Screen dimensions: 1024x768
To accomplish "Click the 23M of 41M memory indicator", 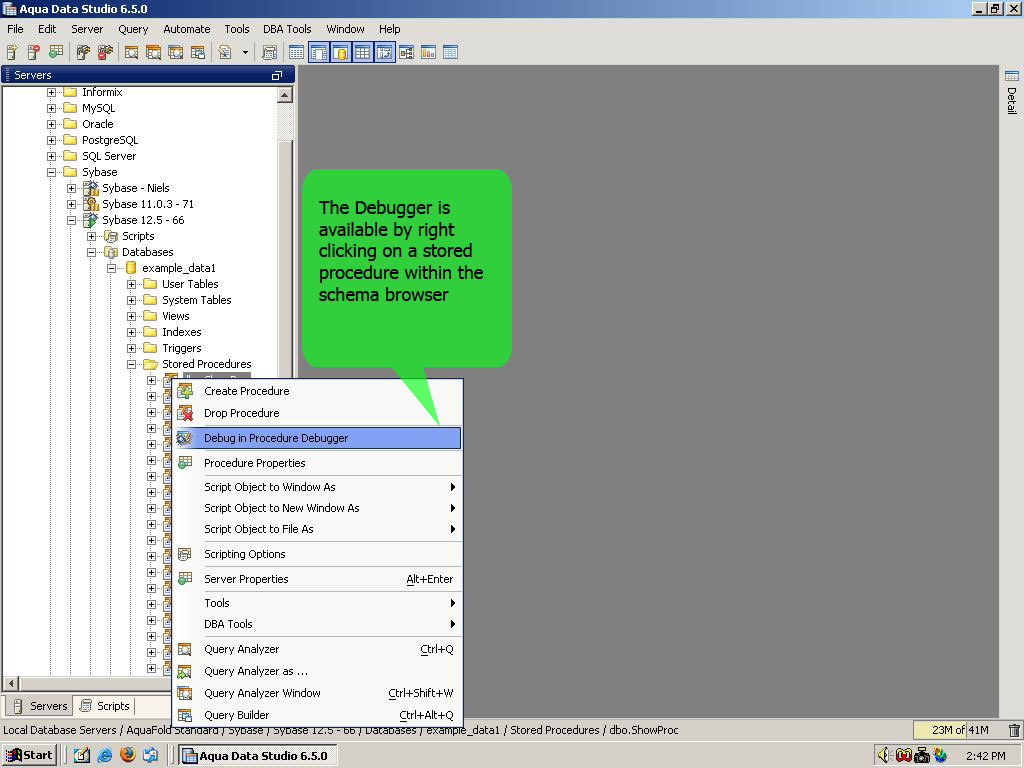I will click(x=959, y=730).
